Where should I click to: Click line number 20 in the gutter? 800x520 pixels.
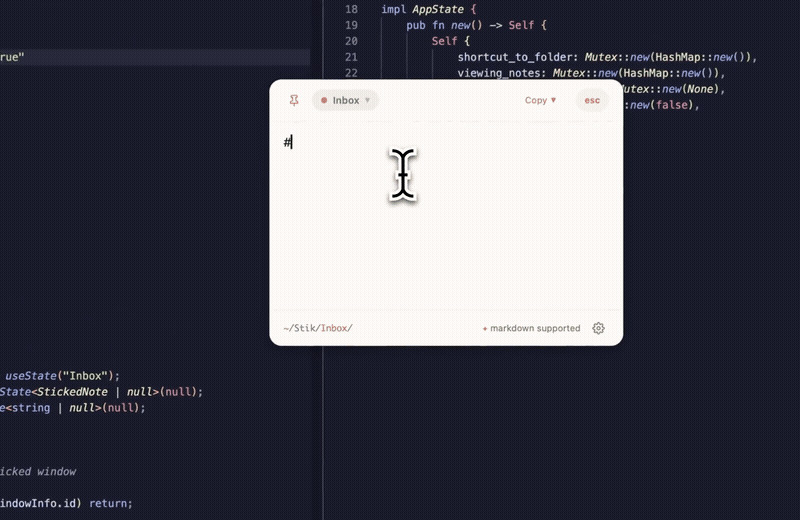[x=351, y=41]
